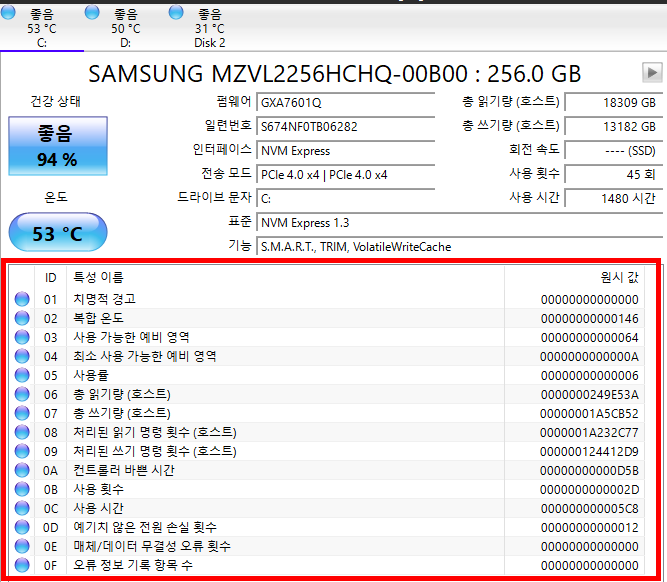Click the drive letter field C:
Screen dimensions: 667x582
point(345,199)
